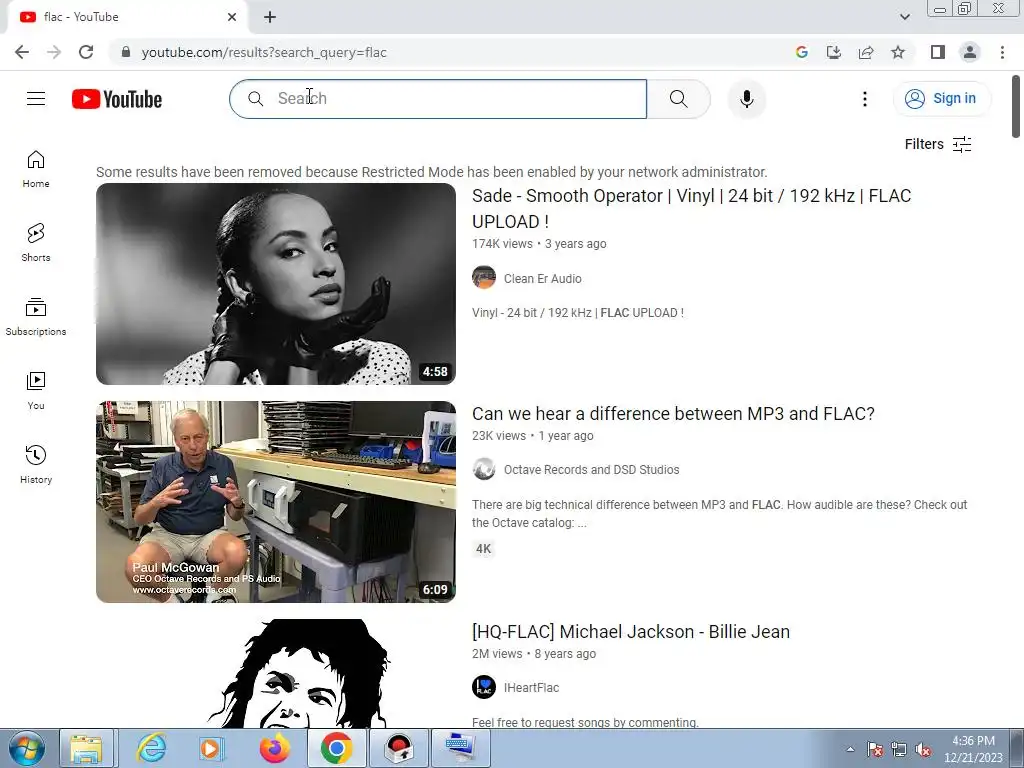Open the Sade Smooth Operator video thumbnail
The width and height of the screenshot is (1024, 768).
[x=276, y=284]
